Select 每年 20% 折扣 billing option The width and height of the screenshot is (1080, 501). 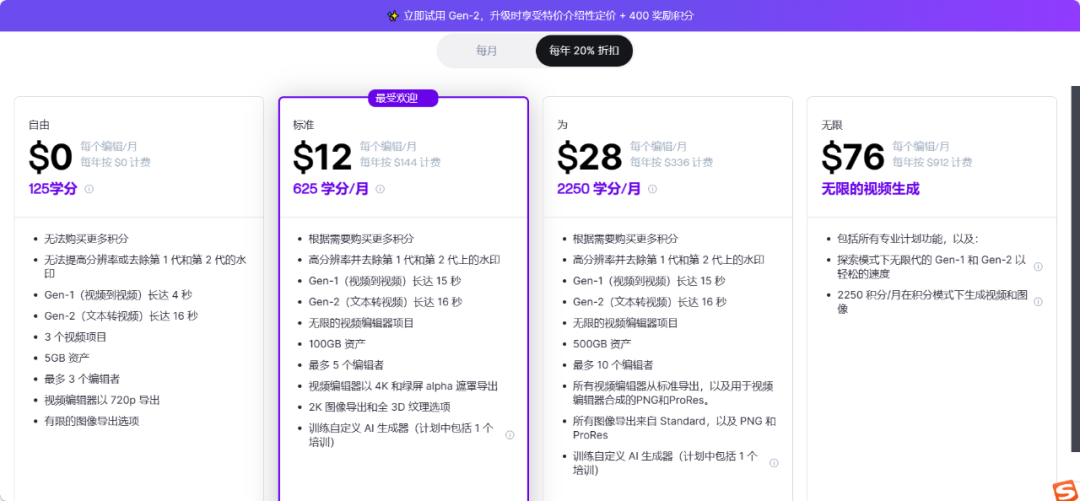[x=584, y=51]
